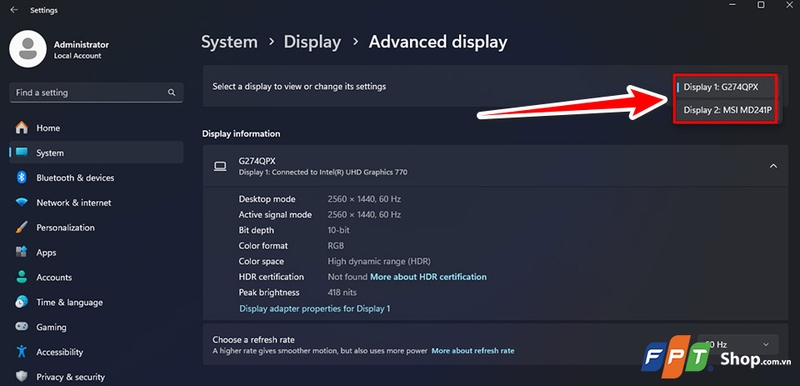The width and height of the screenshot is (800, 386).
Task: Open Time & language settings
Action: (96, 302)
